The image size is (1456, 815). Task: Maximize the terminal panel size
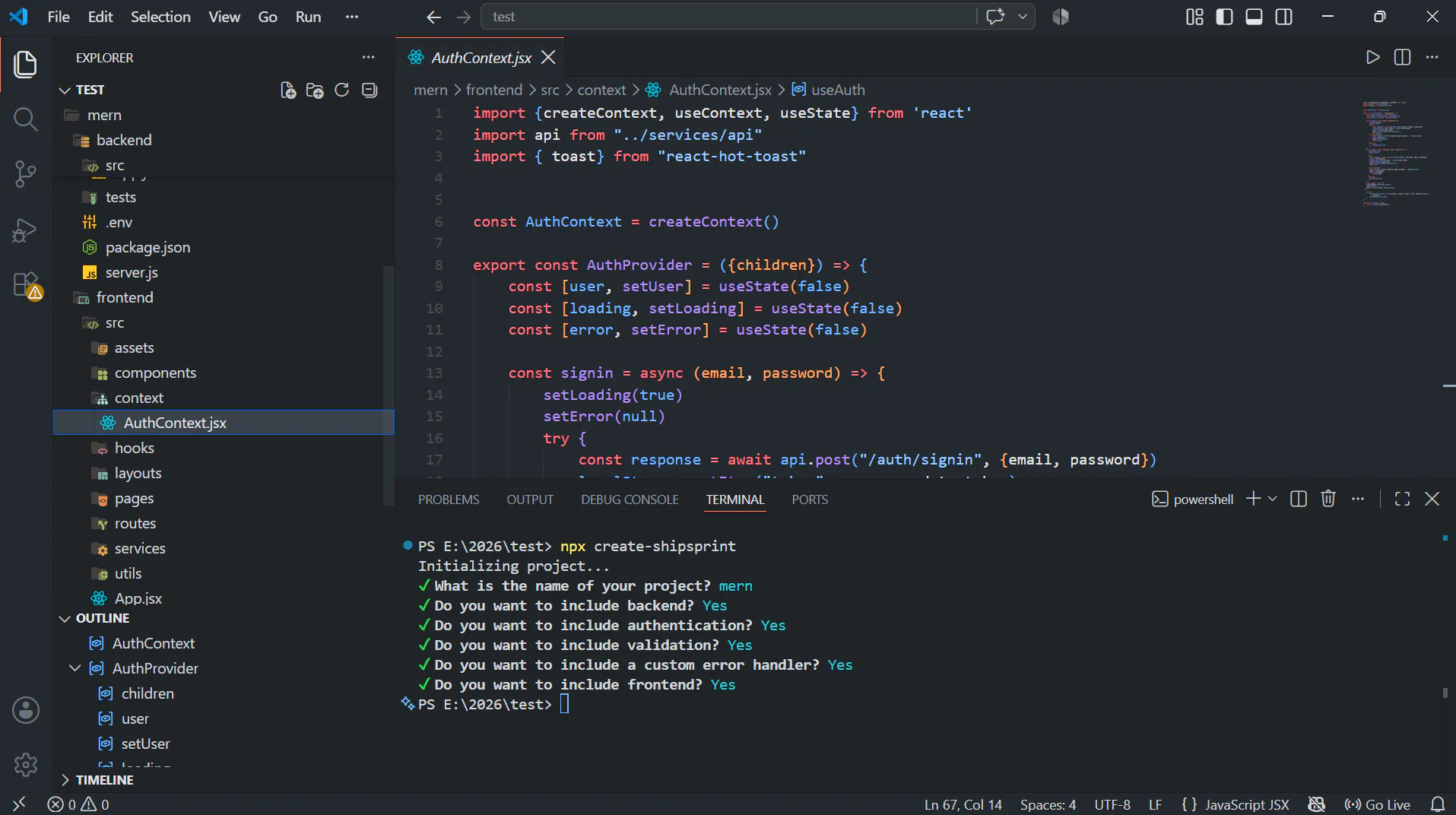[1403, 499]
